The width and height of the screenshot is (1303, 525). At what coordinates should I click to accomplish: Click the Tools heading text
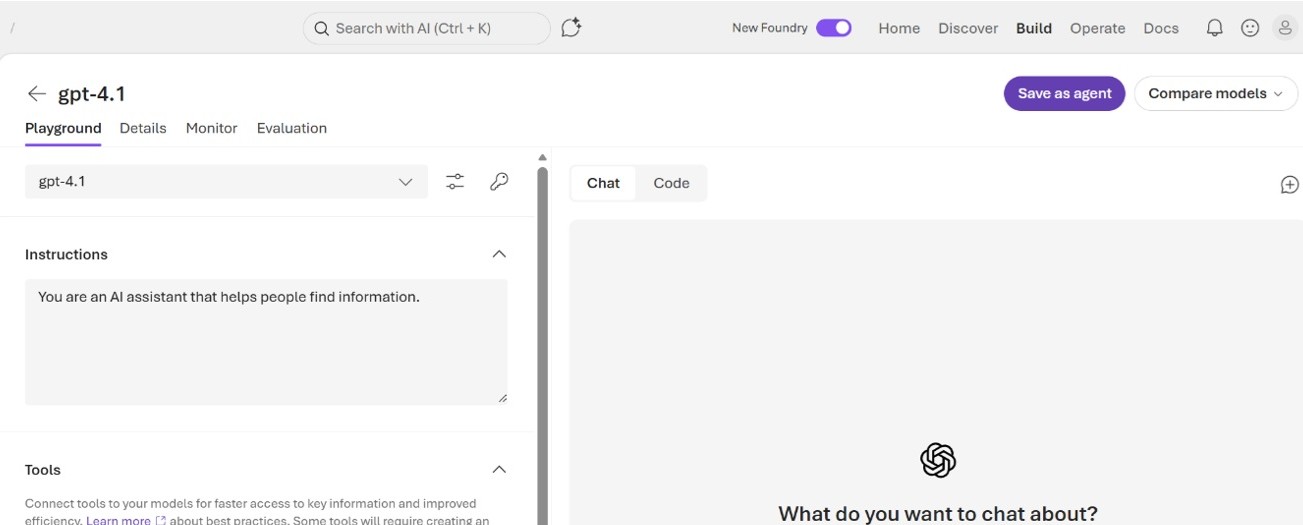click(43, 470)
